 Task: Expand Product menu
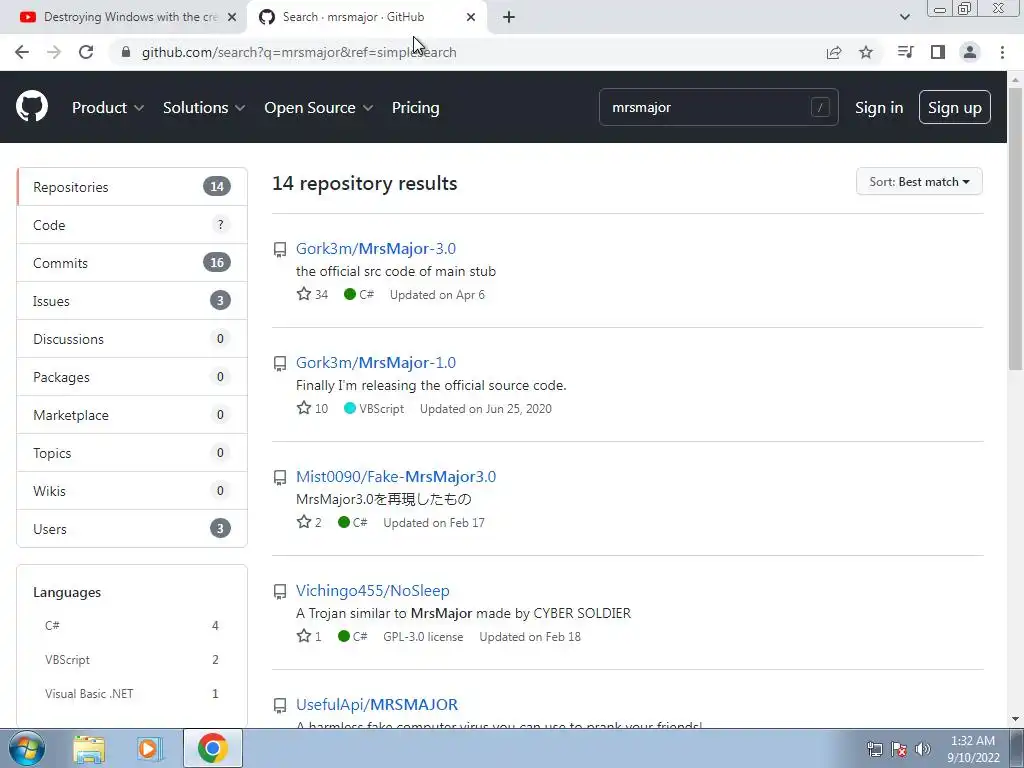tap(108, 108)
